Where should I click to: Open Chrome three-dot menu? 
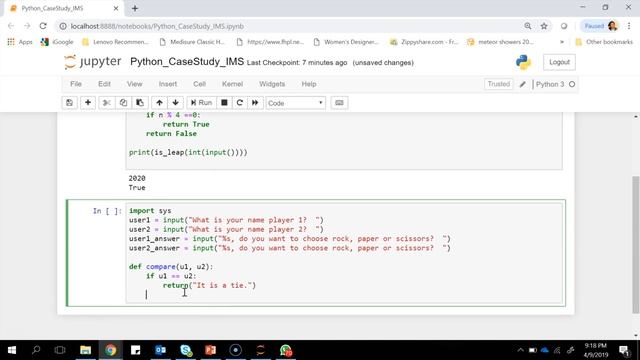point(629,26)
